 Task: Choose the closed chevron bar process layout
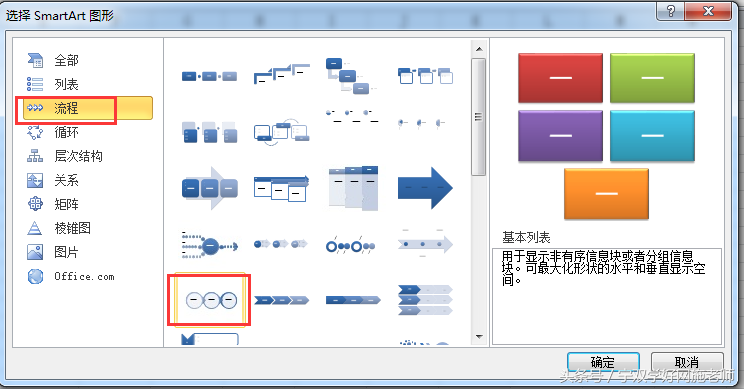tap(353, 300)
